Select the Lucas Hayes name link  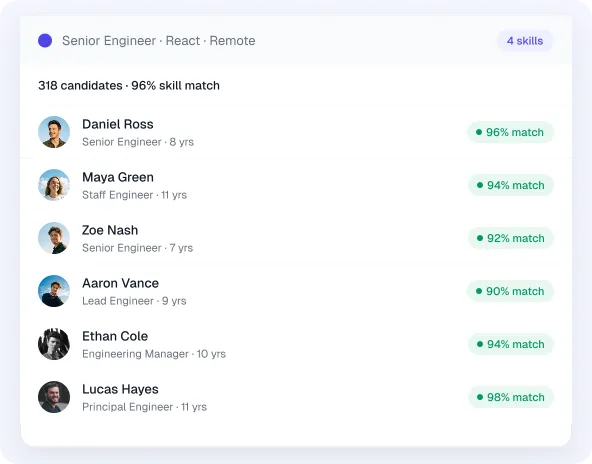click(120, 389)
